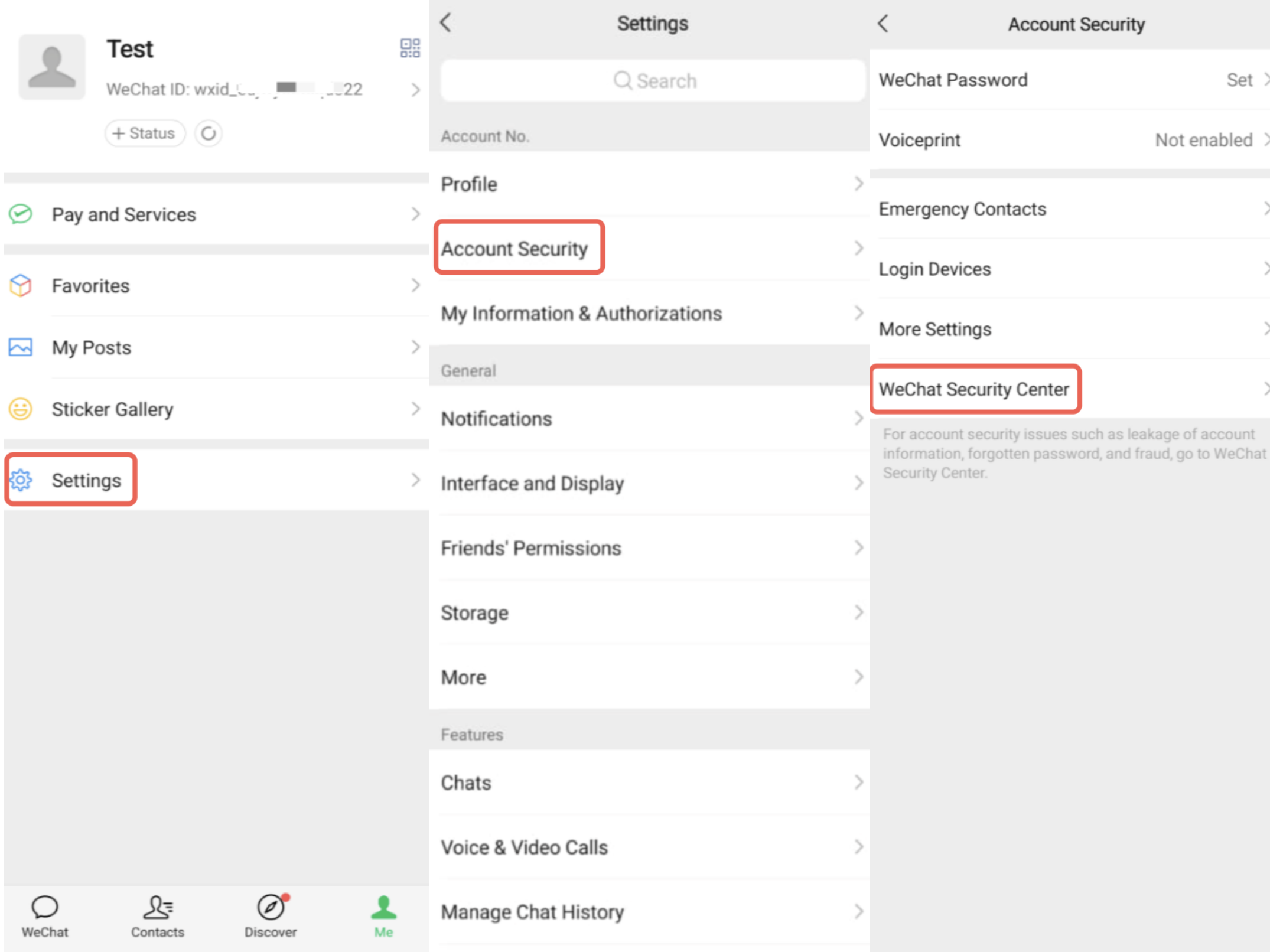Image resolution: width=1270 pixels, height=952 pixels.
Task: Click the chevron on Account Security row
Action: point(859,249)
